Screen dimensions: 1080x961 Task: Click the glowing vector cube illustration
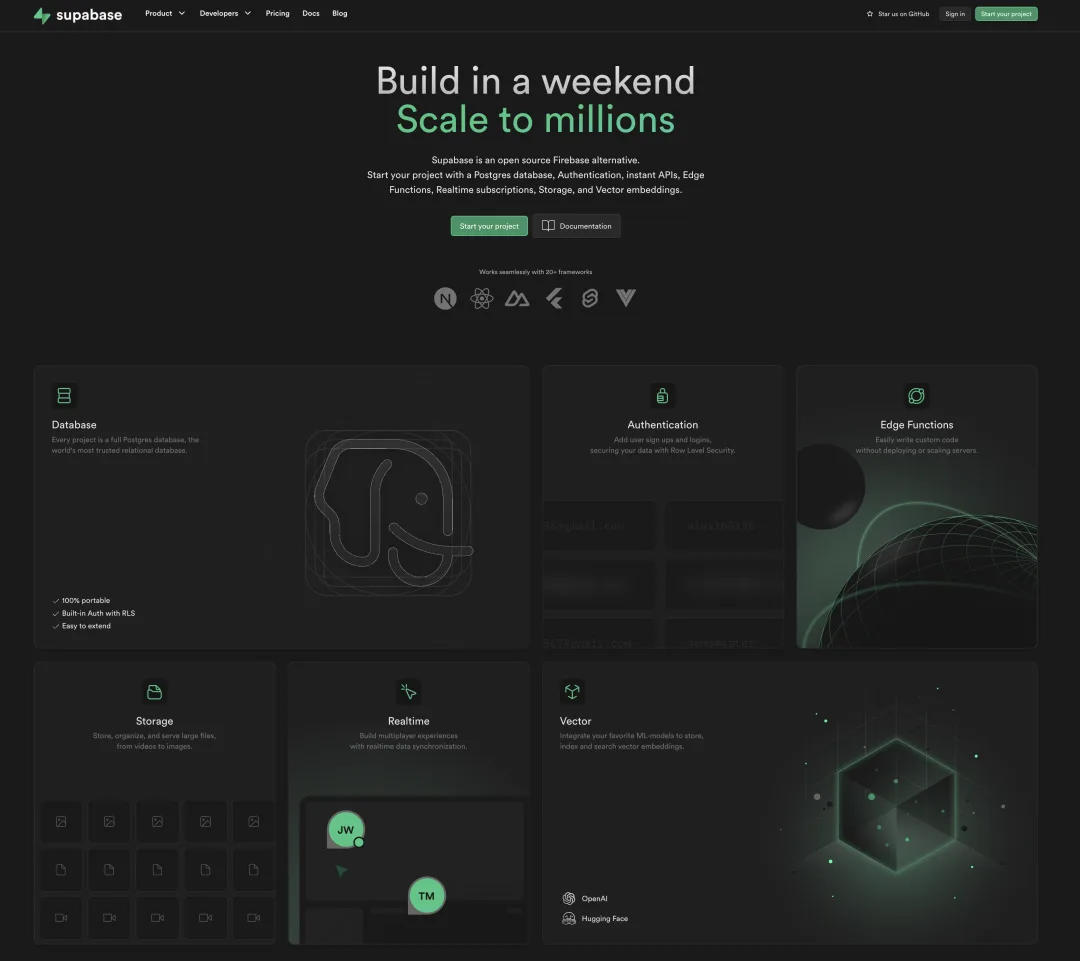click(x=896, y=806)
